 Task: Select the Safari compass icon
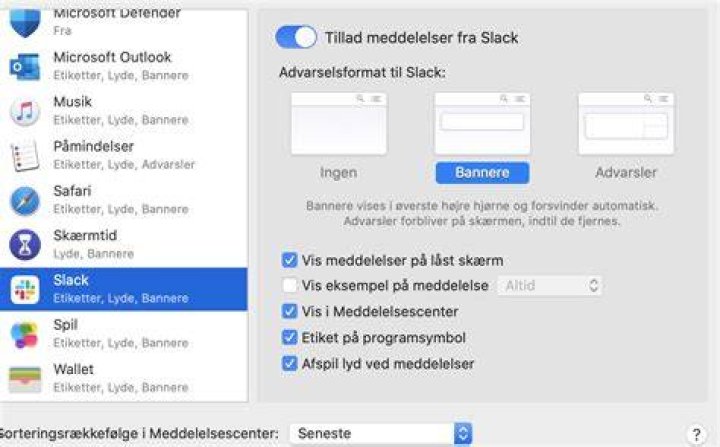[x=25, y=201]
